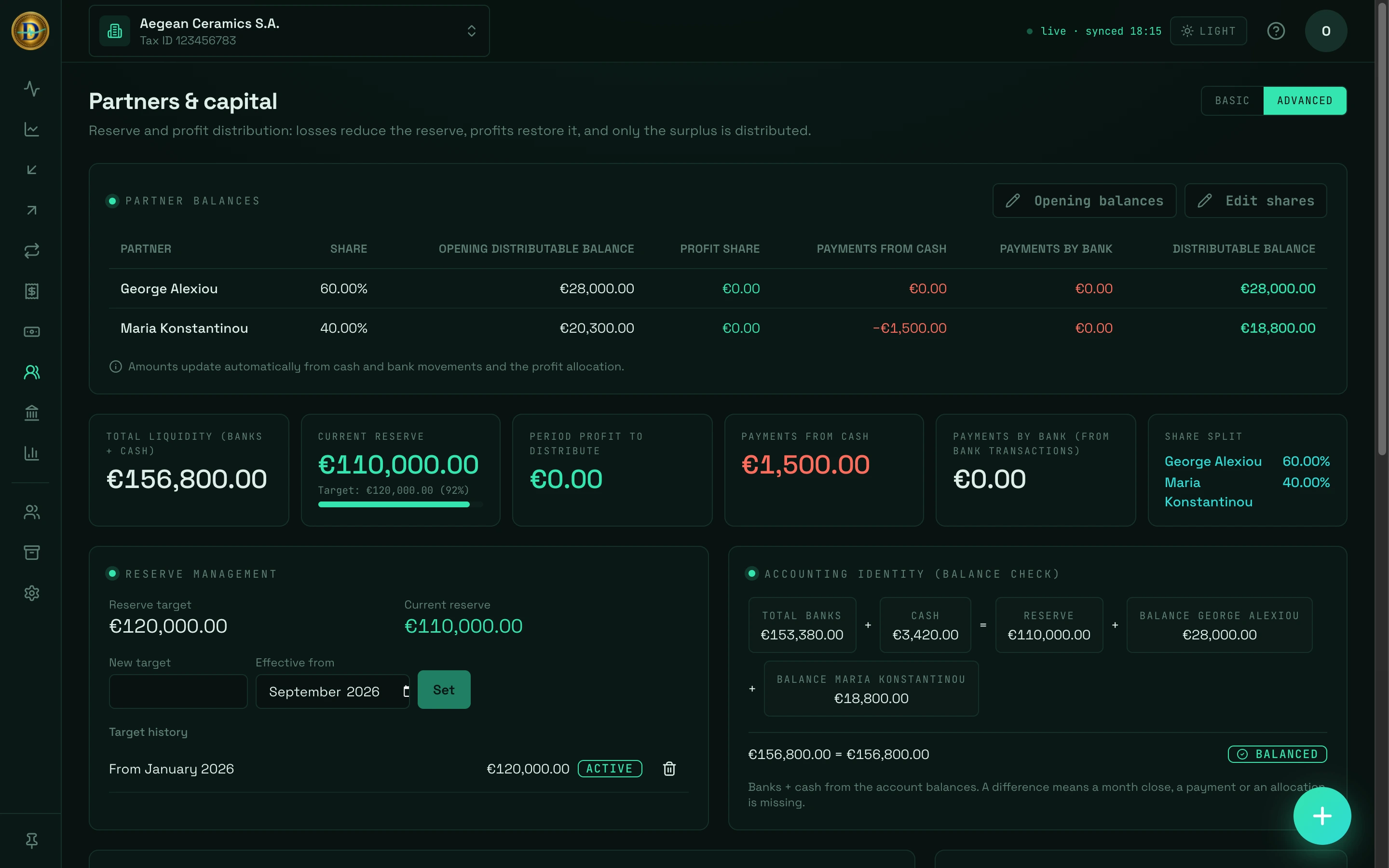Expand the Aegean Ceramics company selector
The image size is (1389, 868).
[289, 31]
